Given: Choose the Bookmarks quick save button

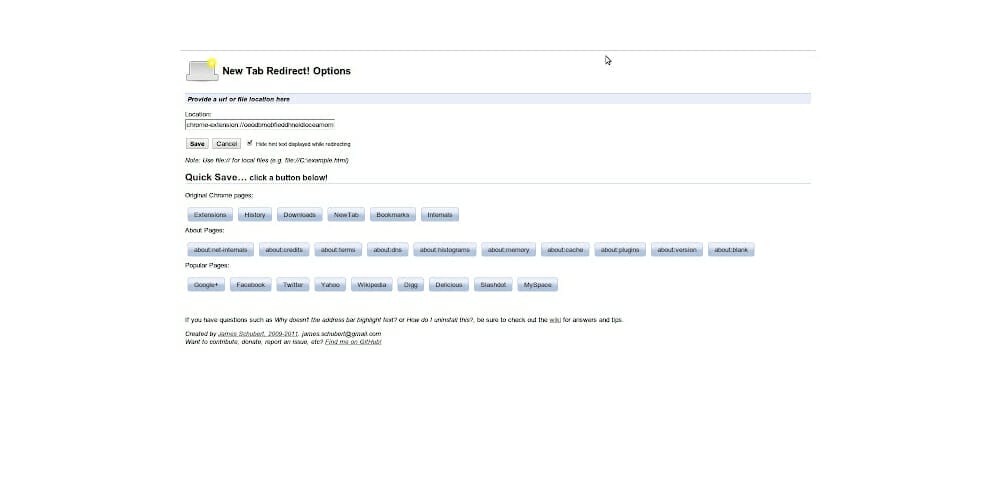Looking at the screenshot, I should pos(393,215).
